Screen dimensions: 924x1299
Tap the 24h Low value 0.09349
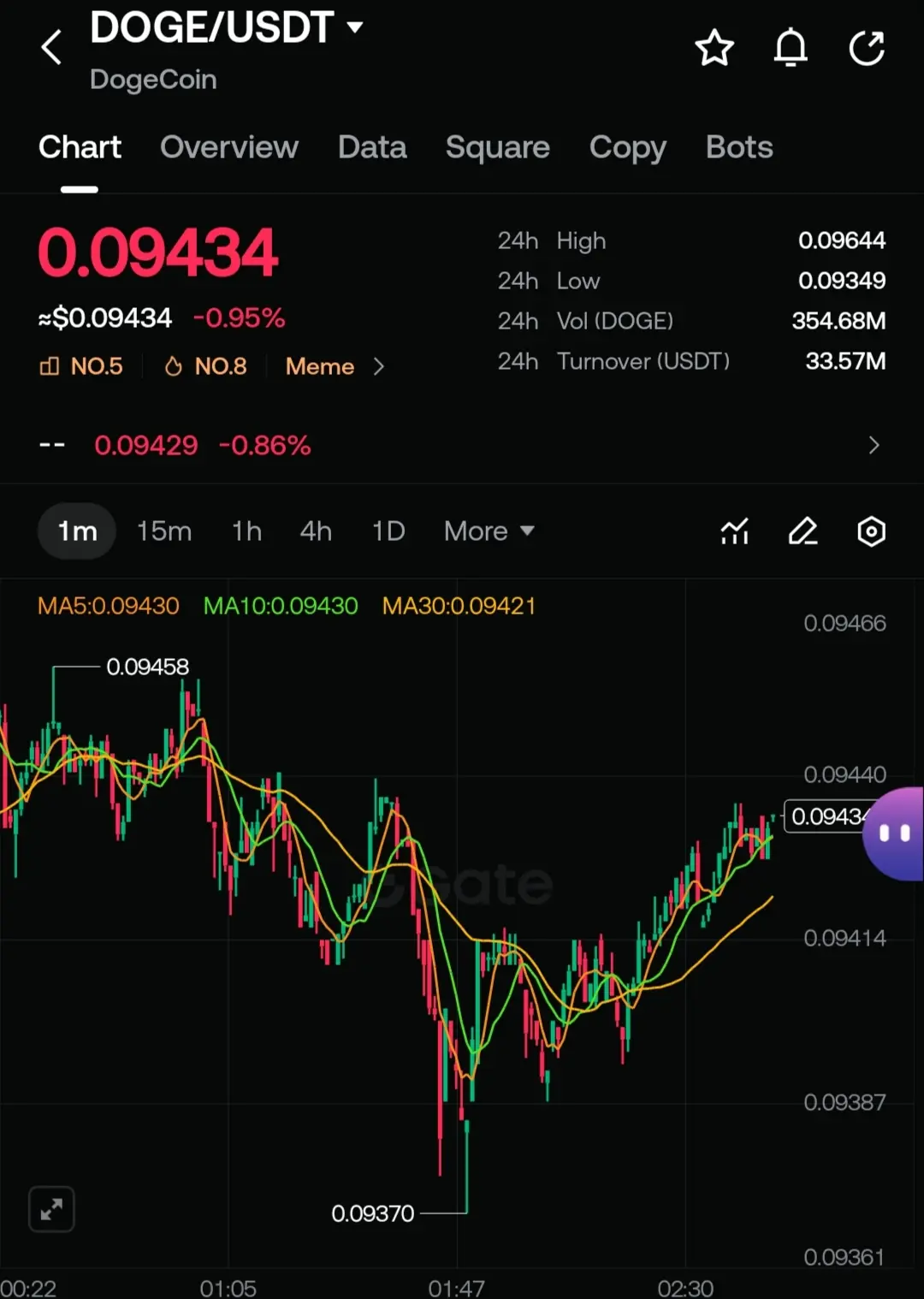(x=842, y=281)
